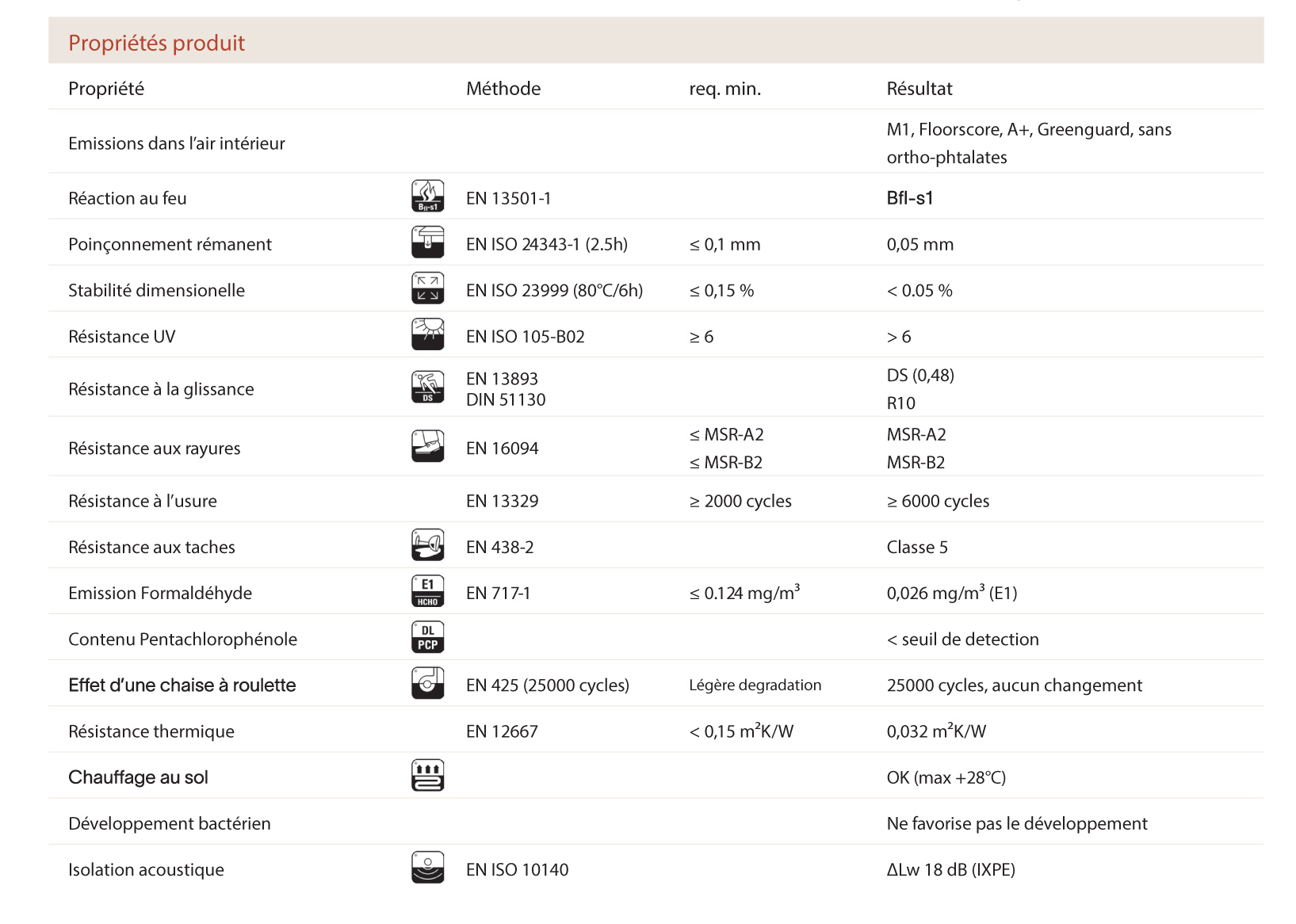Click the dimensional stability arrows icon
The height and width of the screenshot is (924, 1296).
point(427,288)
